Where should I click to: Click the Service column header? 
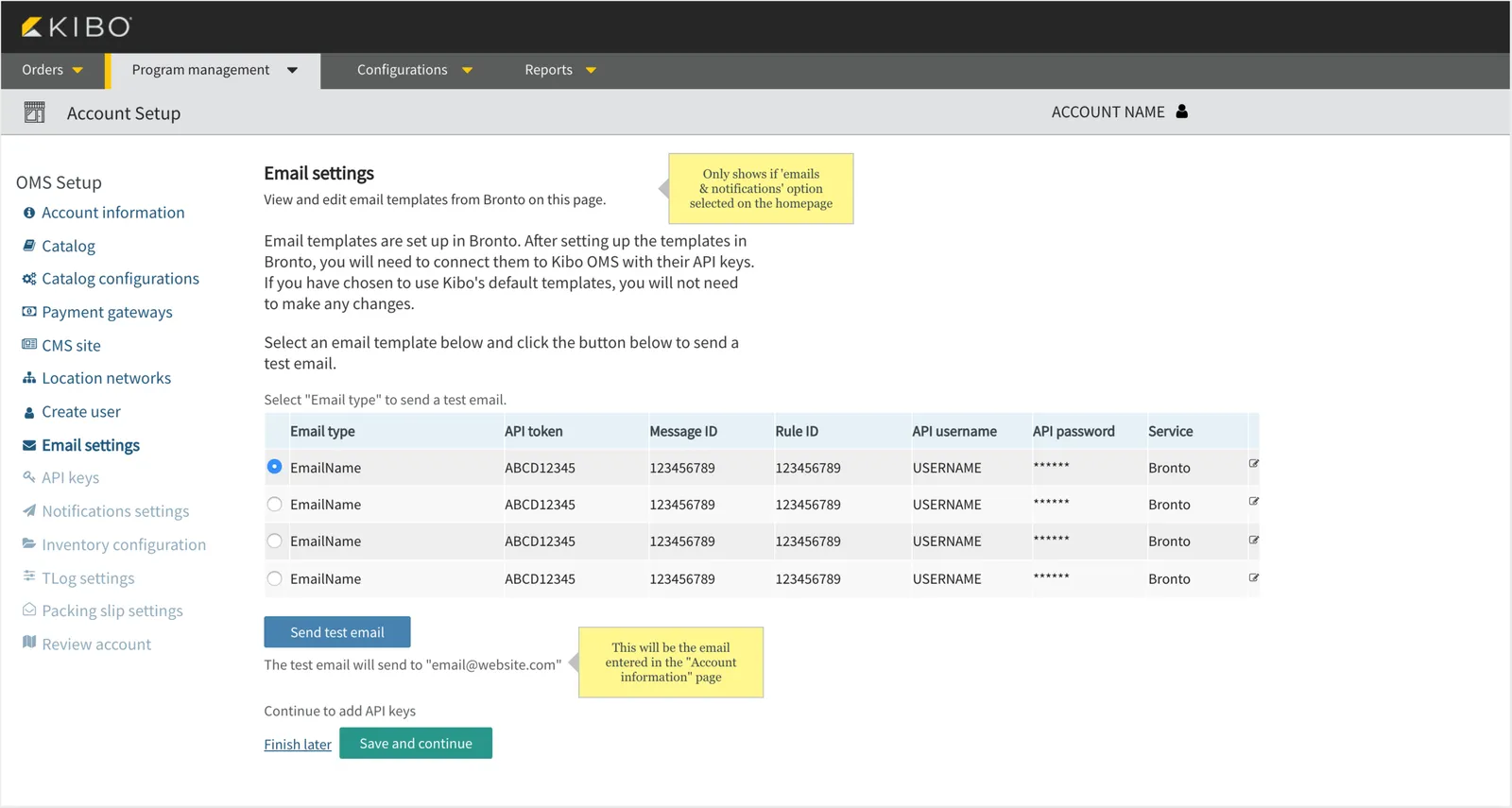tap(1171, 431)
